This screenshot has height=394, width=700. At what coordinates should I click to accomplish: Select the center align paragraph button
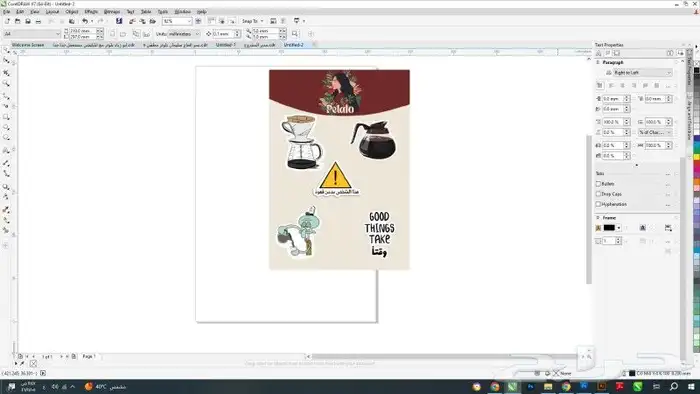point(622,85)
